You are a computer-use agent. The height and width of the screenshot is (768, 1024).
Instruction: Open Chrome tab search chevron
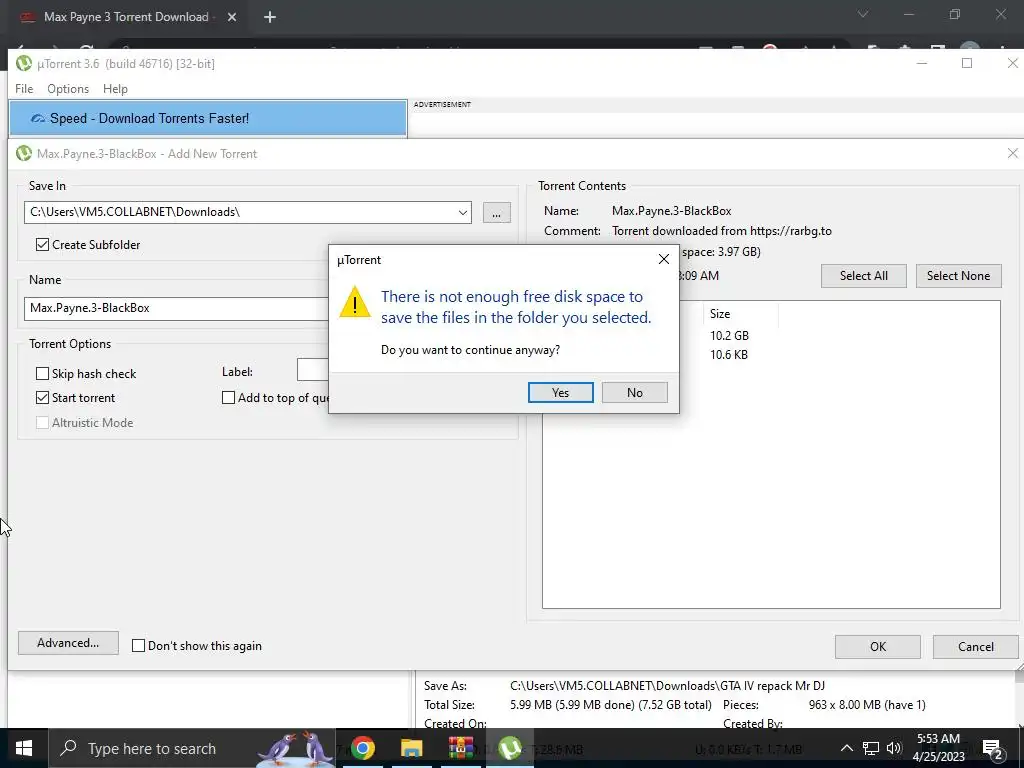click(x=863, y=14)
